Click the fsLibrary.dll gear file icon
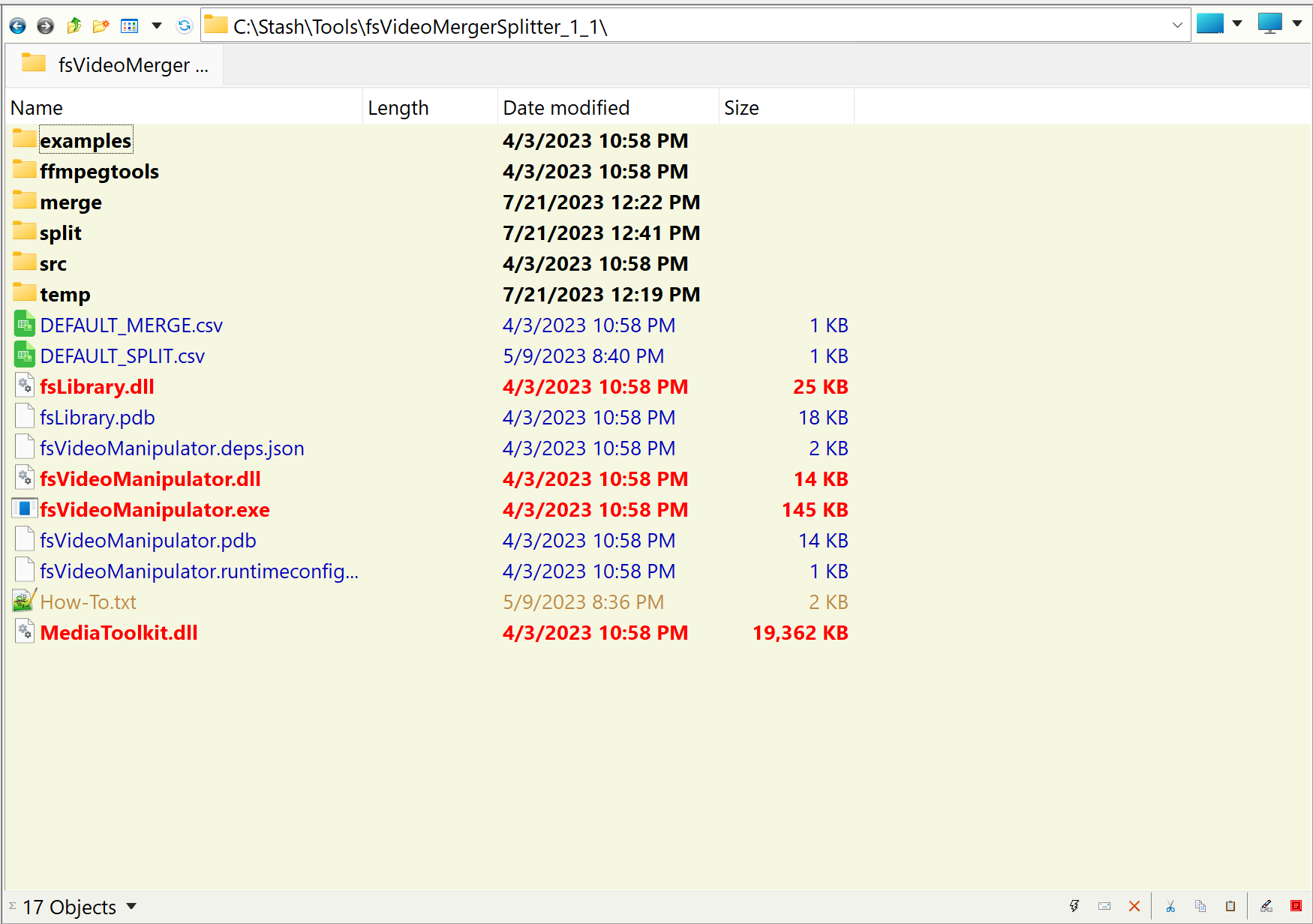 pos(25,385)
